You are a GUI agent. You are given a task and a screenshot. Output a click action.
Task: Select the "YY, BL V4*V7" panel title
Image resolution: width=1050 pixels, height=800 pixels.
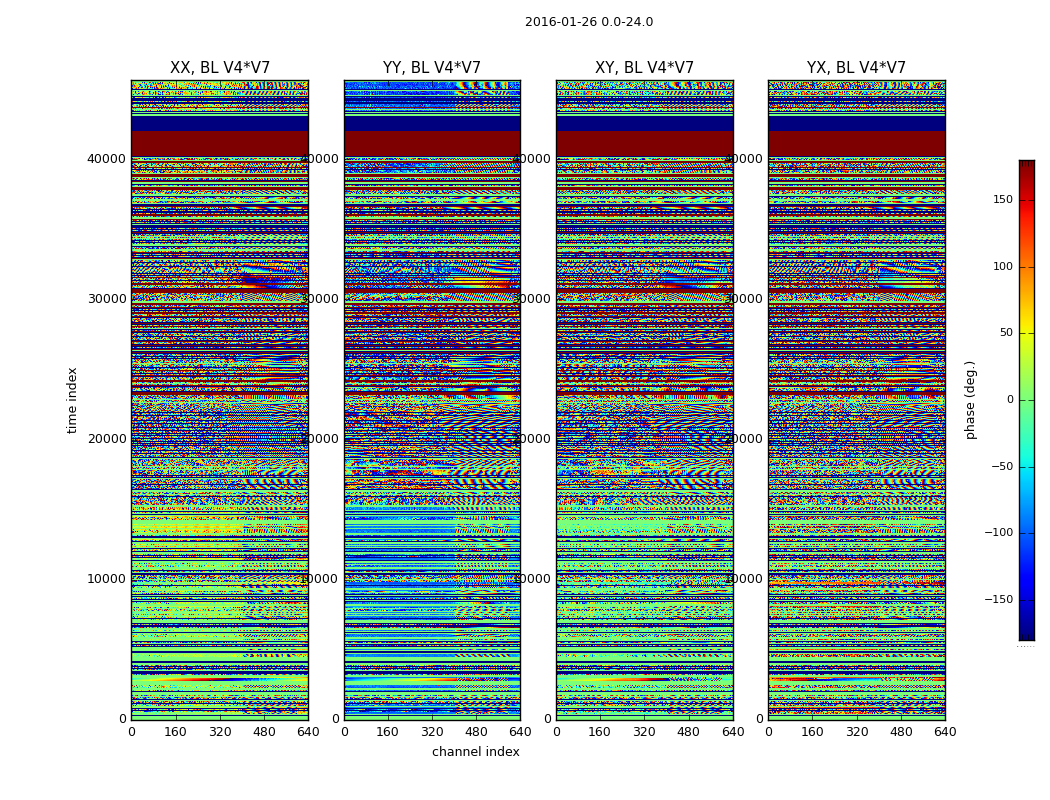(x=431, y=68)
